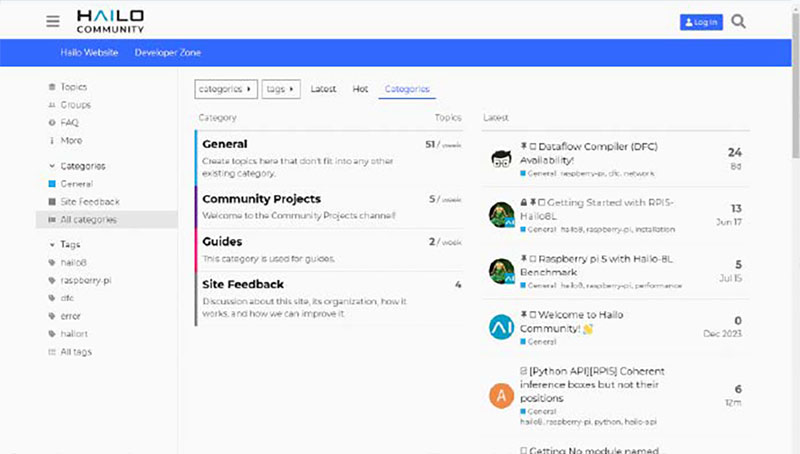Click avatar beside Getting Started topic
800x454 pixels.
point(502,214)
